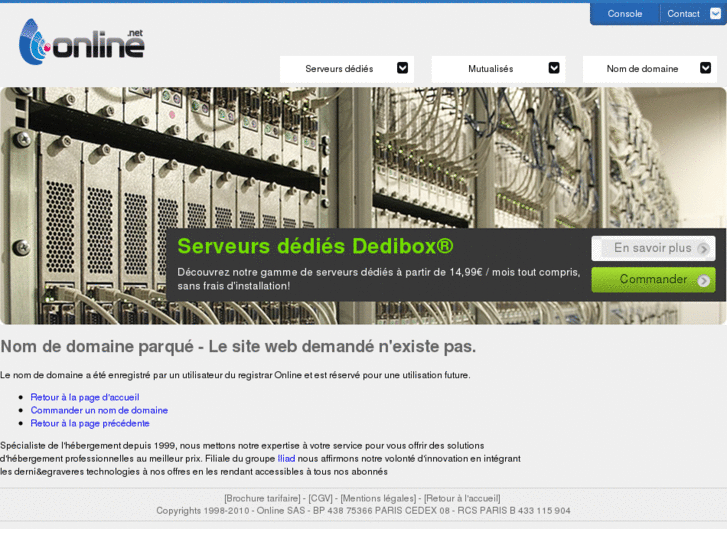
Task: Expand the Serveurs dédiés dropdown arrow
Action: 402,68
